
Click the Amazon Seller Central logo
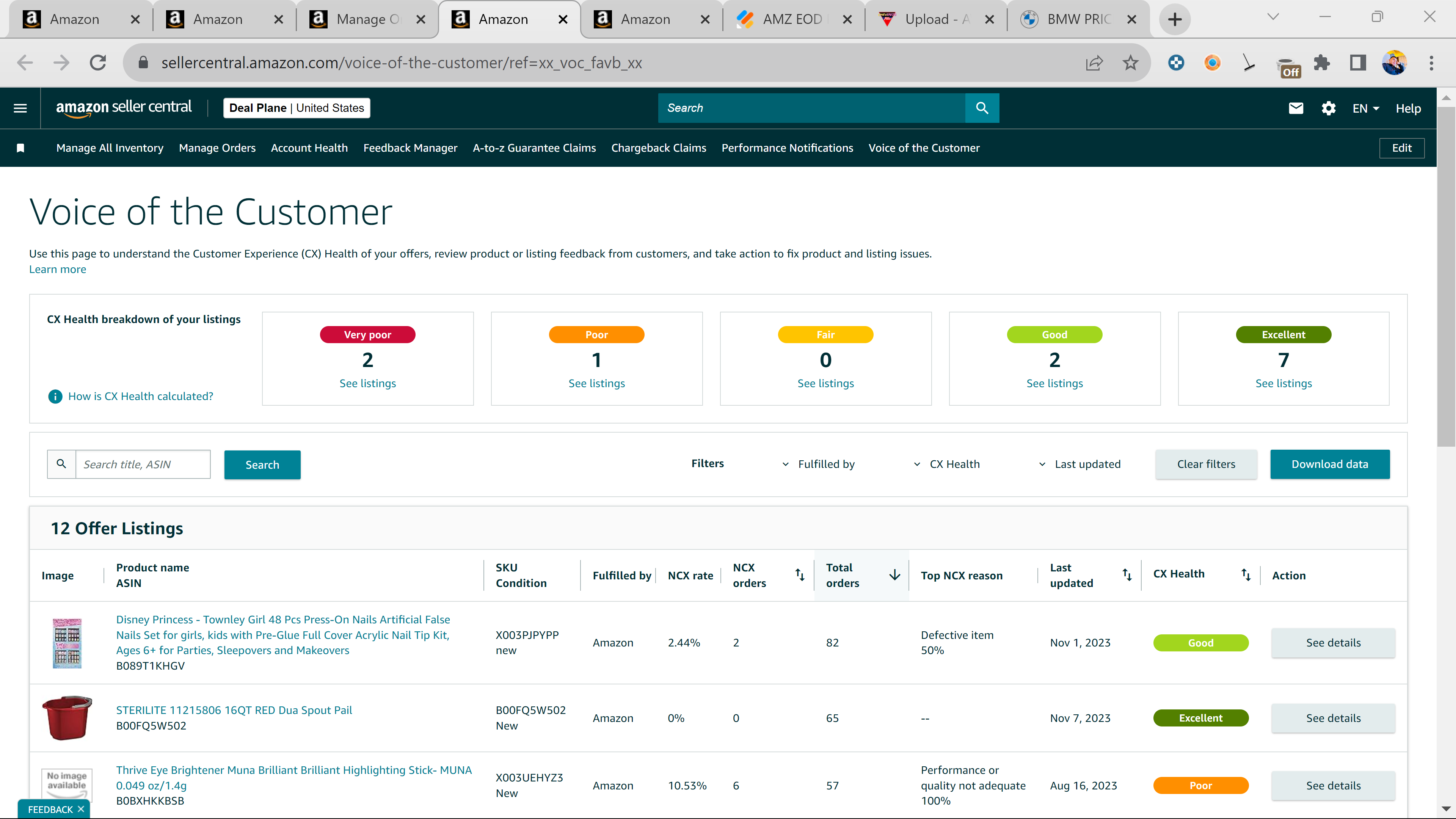(124, 107)
